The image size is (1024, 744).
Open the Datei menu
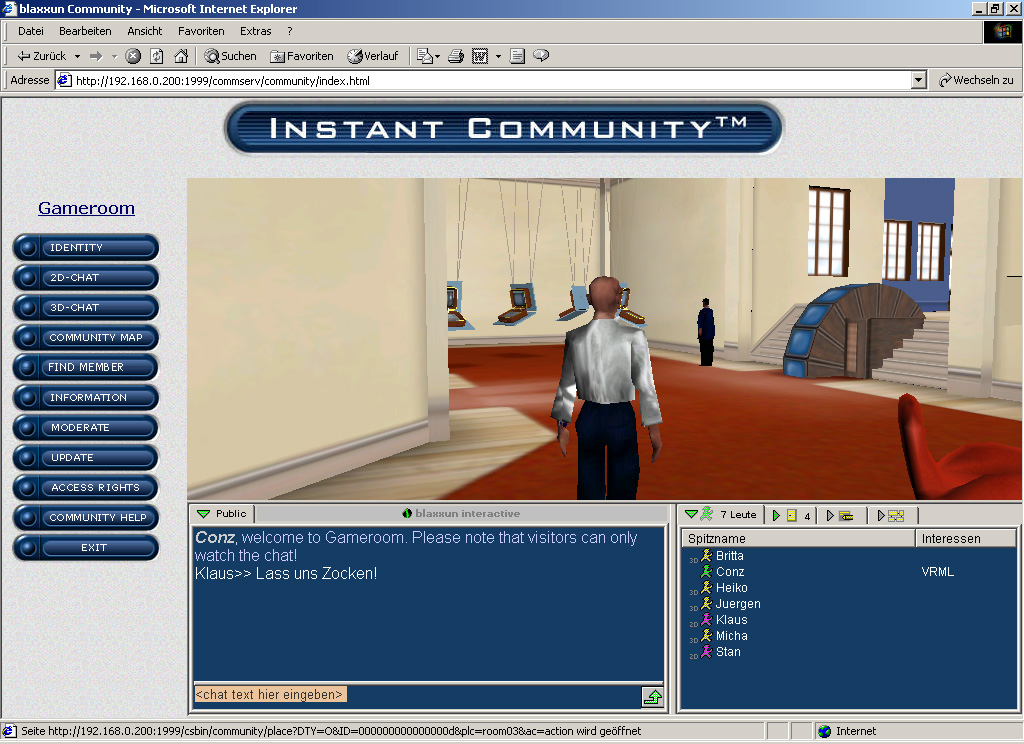[x=31, y=31]
